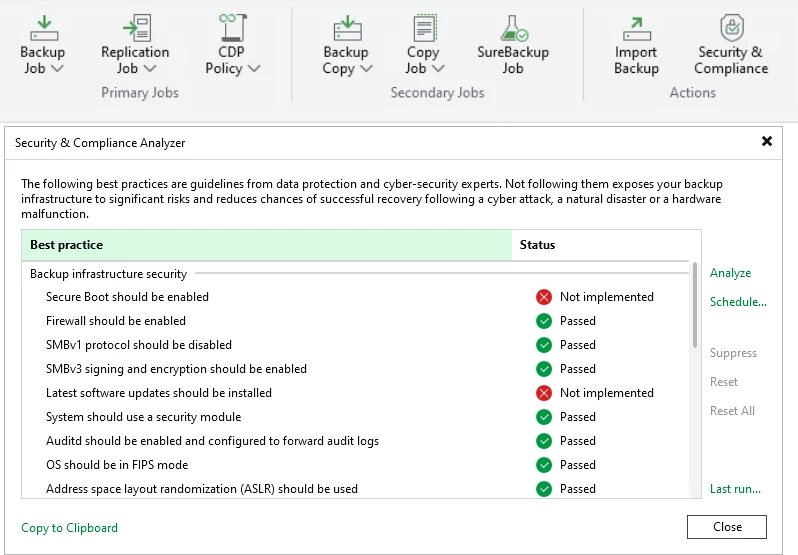The height and width of the screenshot is (555, 798).
Task: Click red status icon for Secure Boot
Action: click(544, 297)
